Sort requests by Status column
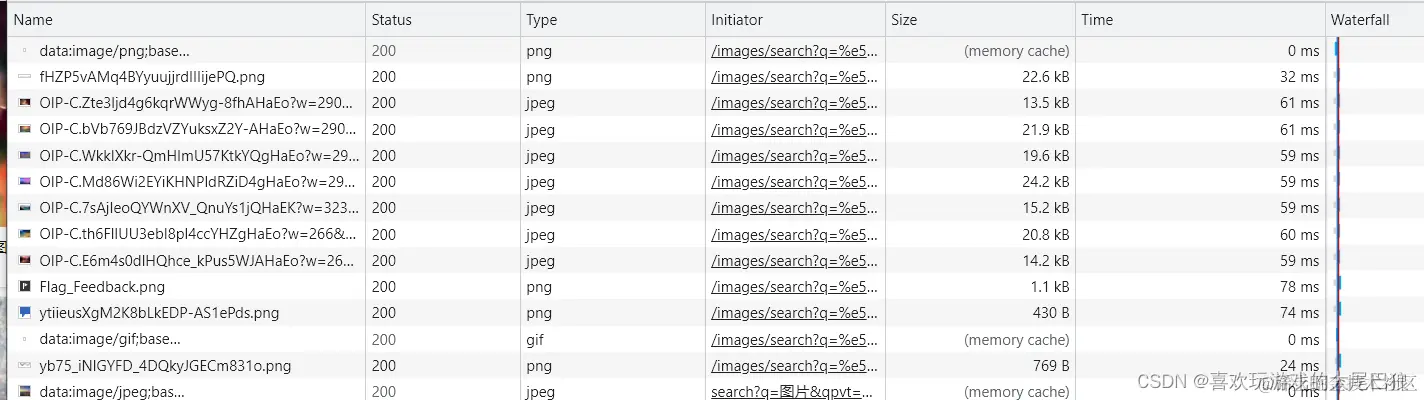Viewport: 1424px width, 400px height. [x=443, y=20]
